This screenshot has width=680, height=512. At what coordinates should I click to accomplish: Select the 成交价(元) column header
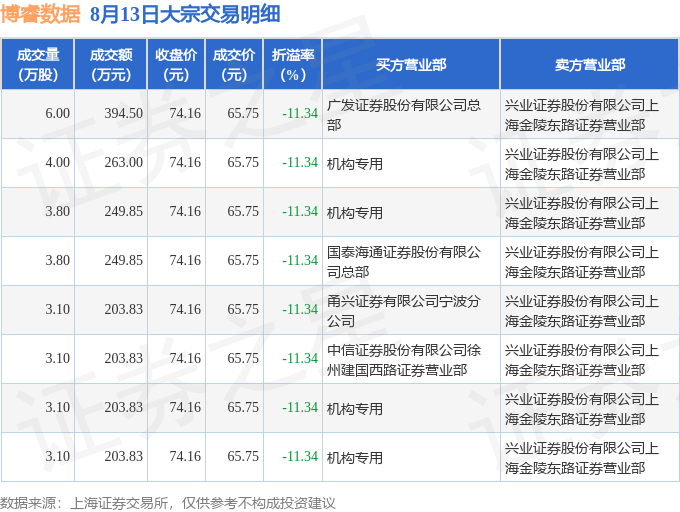pyautogui.click(x=234, y=64)
